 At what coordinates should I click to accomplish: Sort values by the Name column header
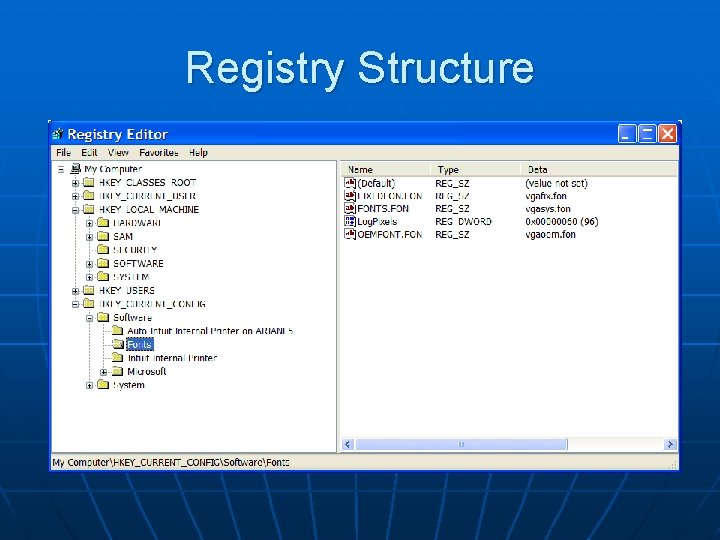tap(386, 169)
